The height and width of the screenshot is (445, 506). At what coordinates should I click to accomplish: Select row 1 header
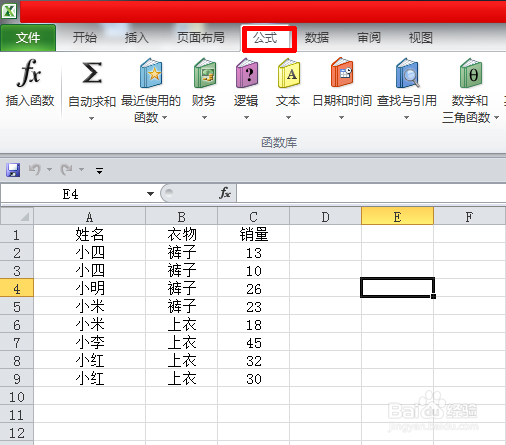[x=17, y=235]
